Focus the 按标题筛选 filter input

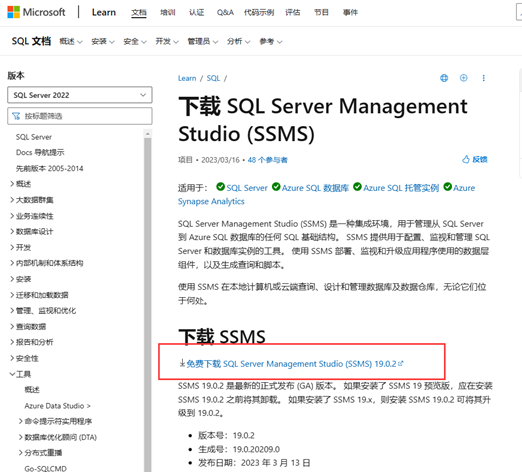80,116
